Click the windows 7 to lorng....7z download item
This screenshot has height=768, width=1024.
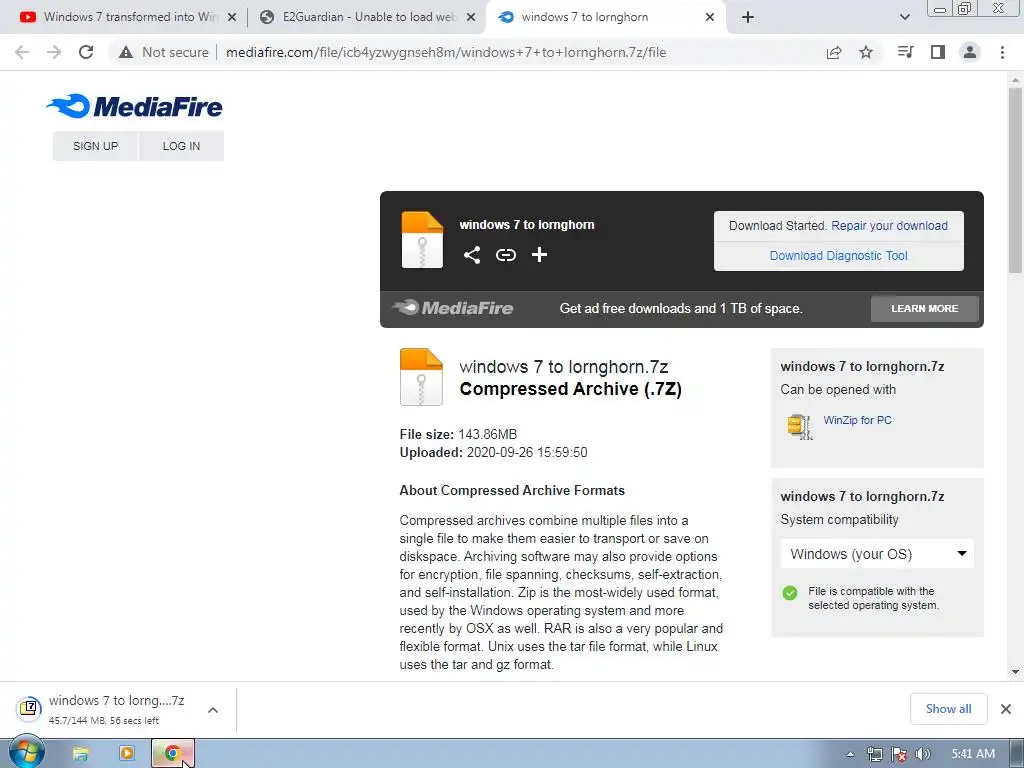(116, 709)
